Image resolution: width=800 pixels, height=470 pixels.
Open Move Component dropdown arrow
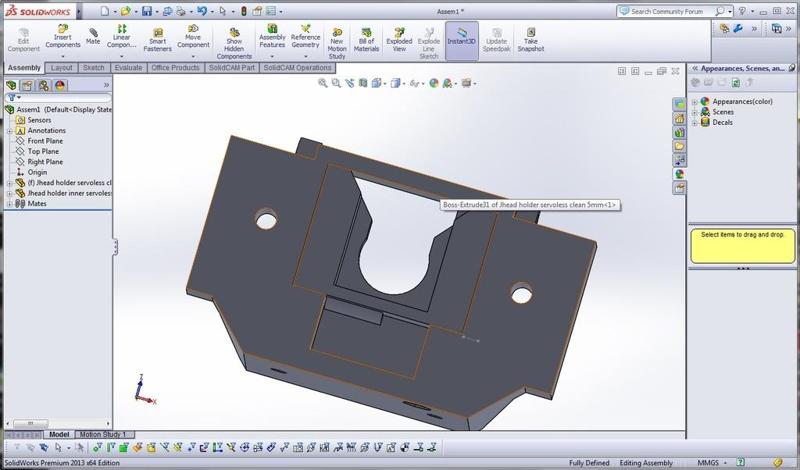click(193, 57)
